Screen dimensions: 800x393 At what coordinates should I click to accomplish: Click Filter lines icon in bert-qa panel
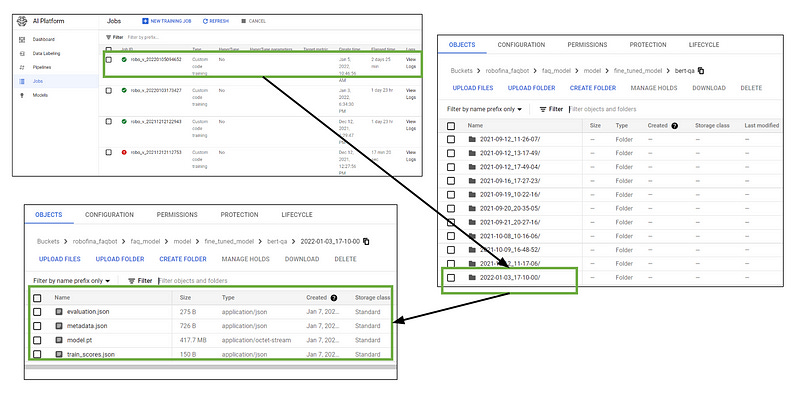[543, 109]
